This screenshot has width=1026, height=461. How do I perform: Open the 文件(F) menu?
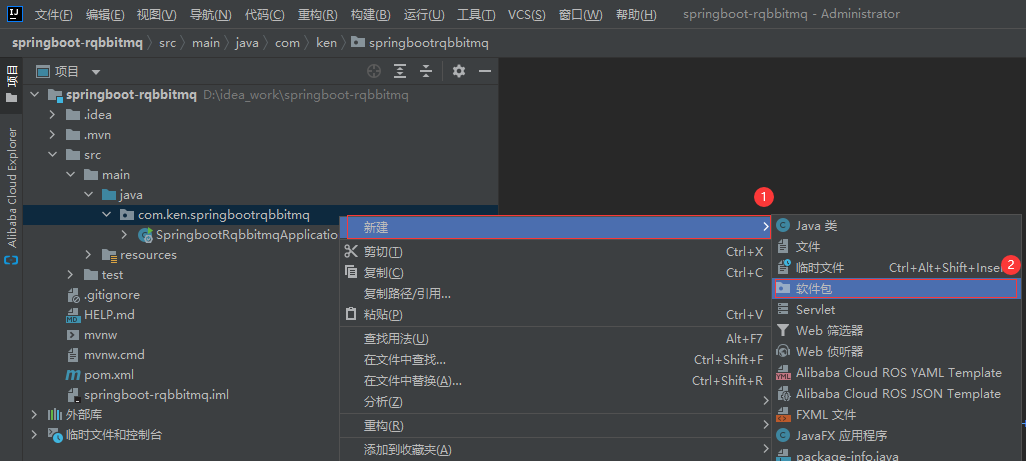(x=54, y=14)
